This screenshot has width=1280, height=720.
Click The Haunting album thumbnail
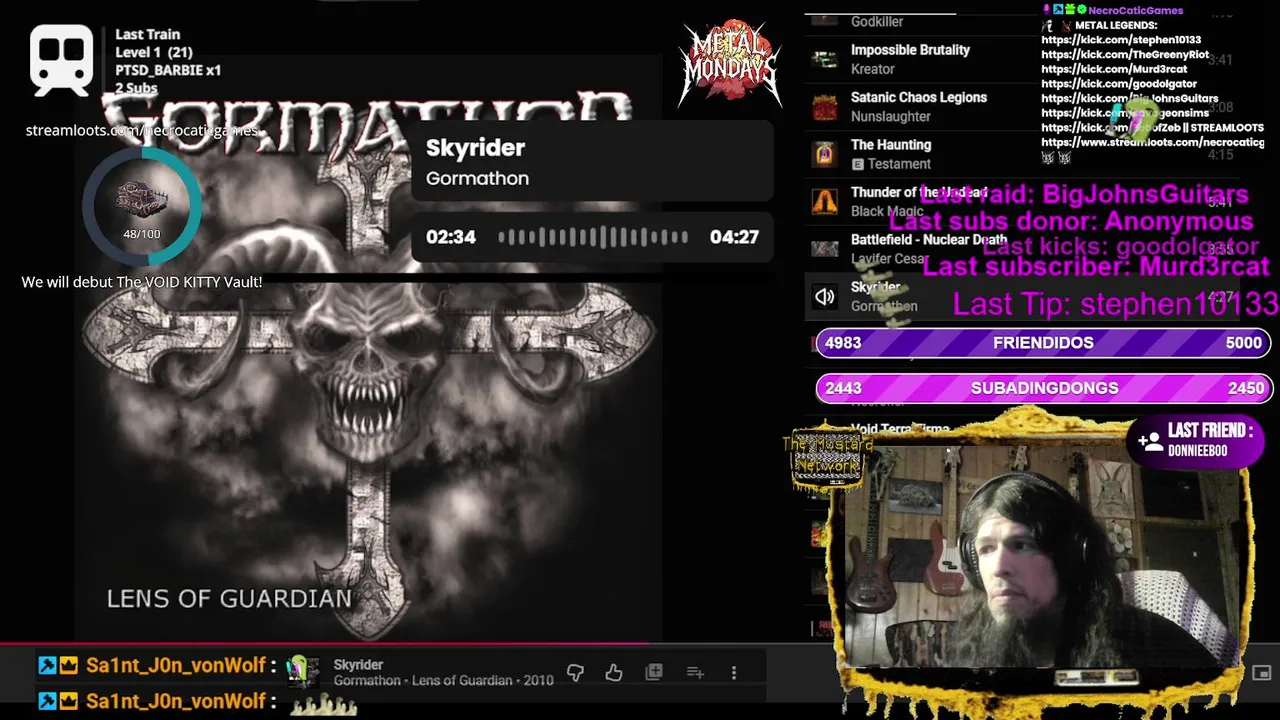coord(825,154)
